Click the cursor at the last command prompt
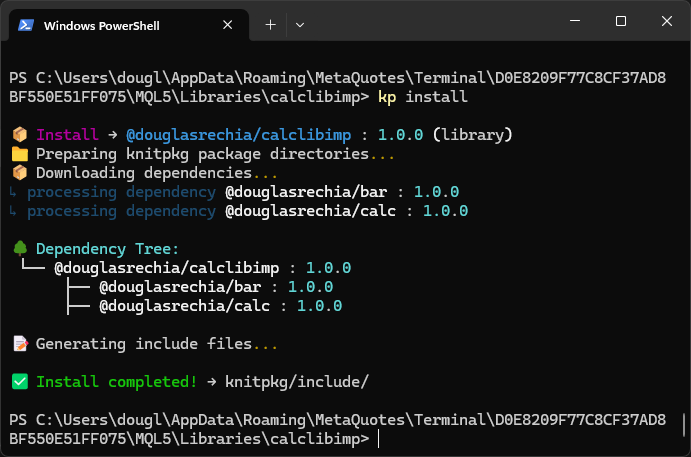This screenshot has height=457, width=691. (380, 439)
